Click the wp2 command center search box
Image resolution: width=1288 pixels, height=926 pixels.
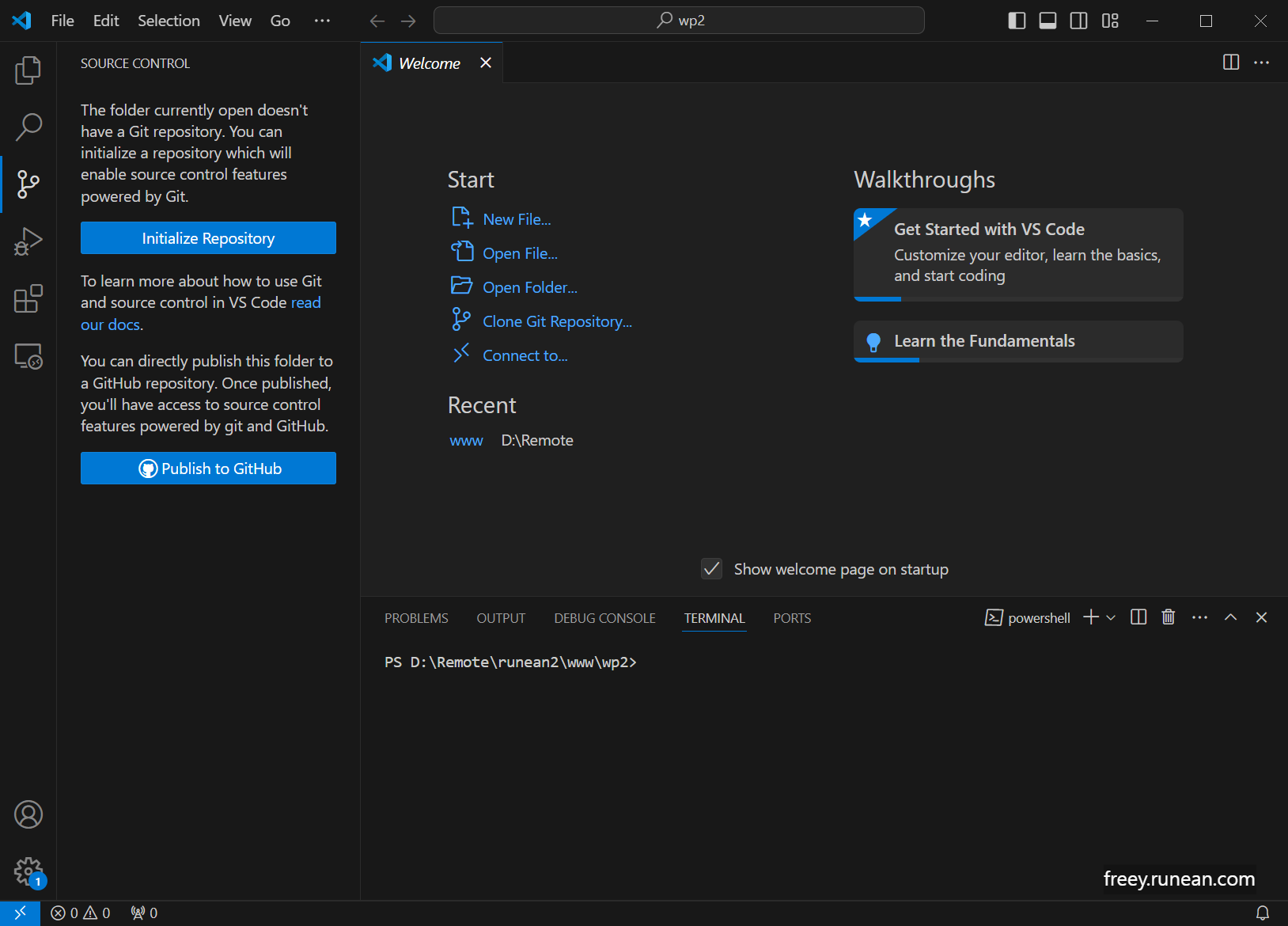click(679, 21)
